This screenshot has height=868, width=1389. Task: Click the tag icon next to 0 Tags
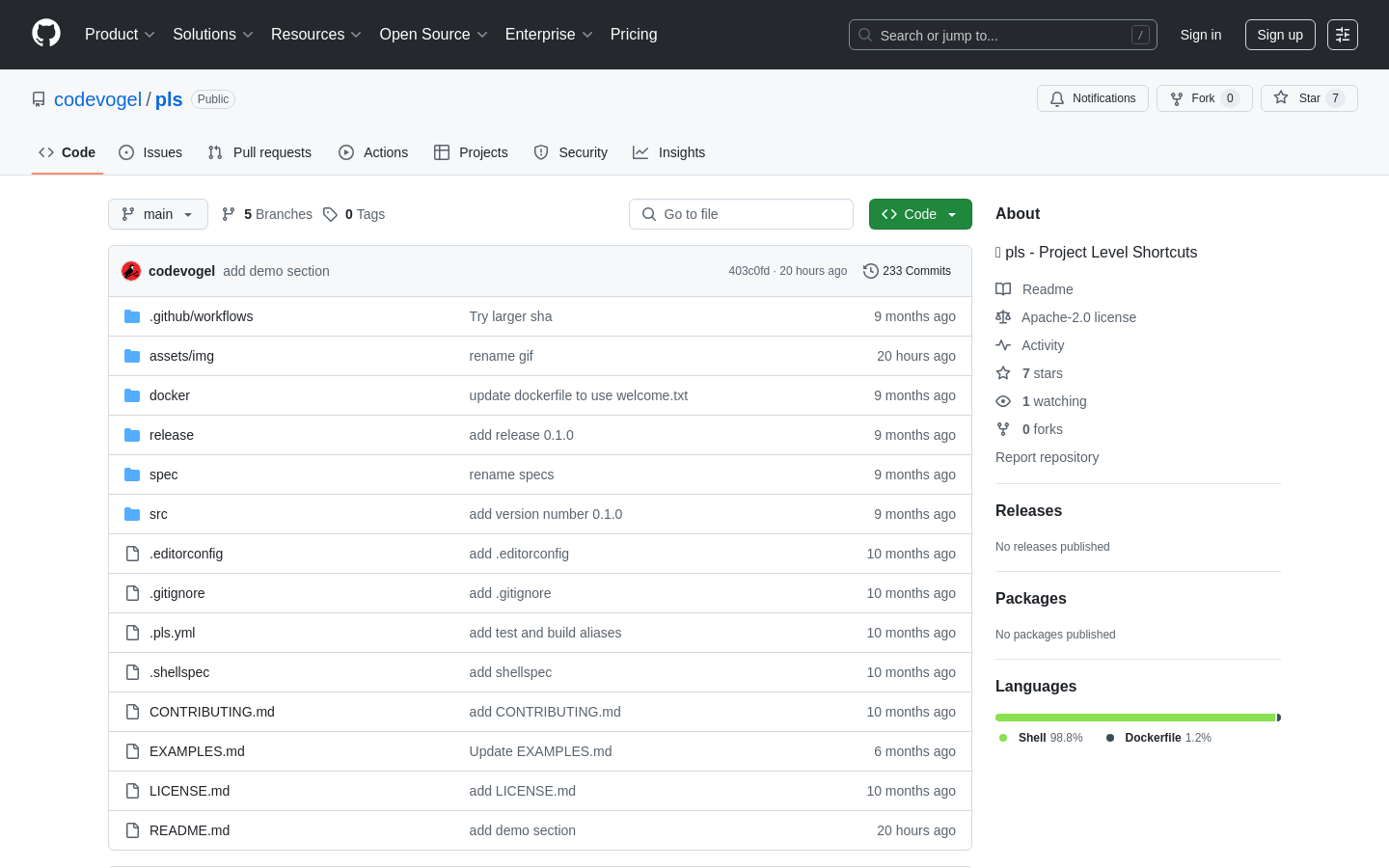[x=330, y=214]
